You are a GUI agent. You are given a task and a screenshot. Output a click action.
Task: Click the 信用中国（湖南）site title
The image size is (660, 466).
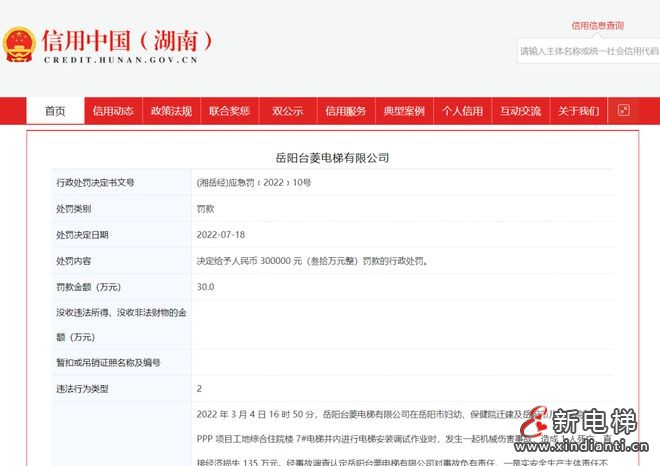pos(127,41)
